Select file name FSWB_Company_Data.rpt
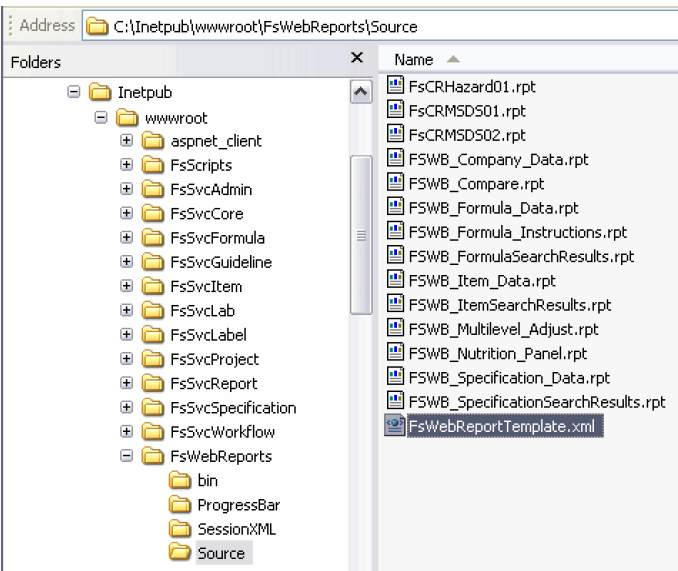This screenshot has height=571, width=678. tap(499, 160)
